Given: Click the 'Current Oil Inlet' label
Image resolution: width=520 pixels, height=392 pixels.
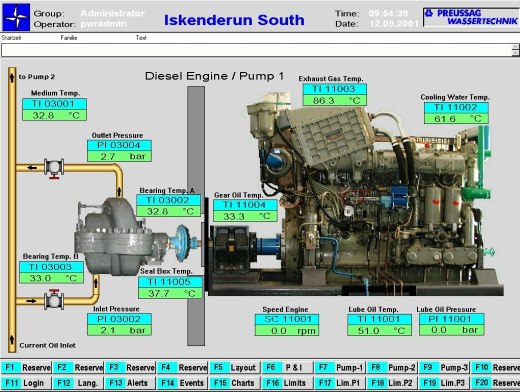Looking at the screenshot, I should pyautogui.click(x=48, y=345).
